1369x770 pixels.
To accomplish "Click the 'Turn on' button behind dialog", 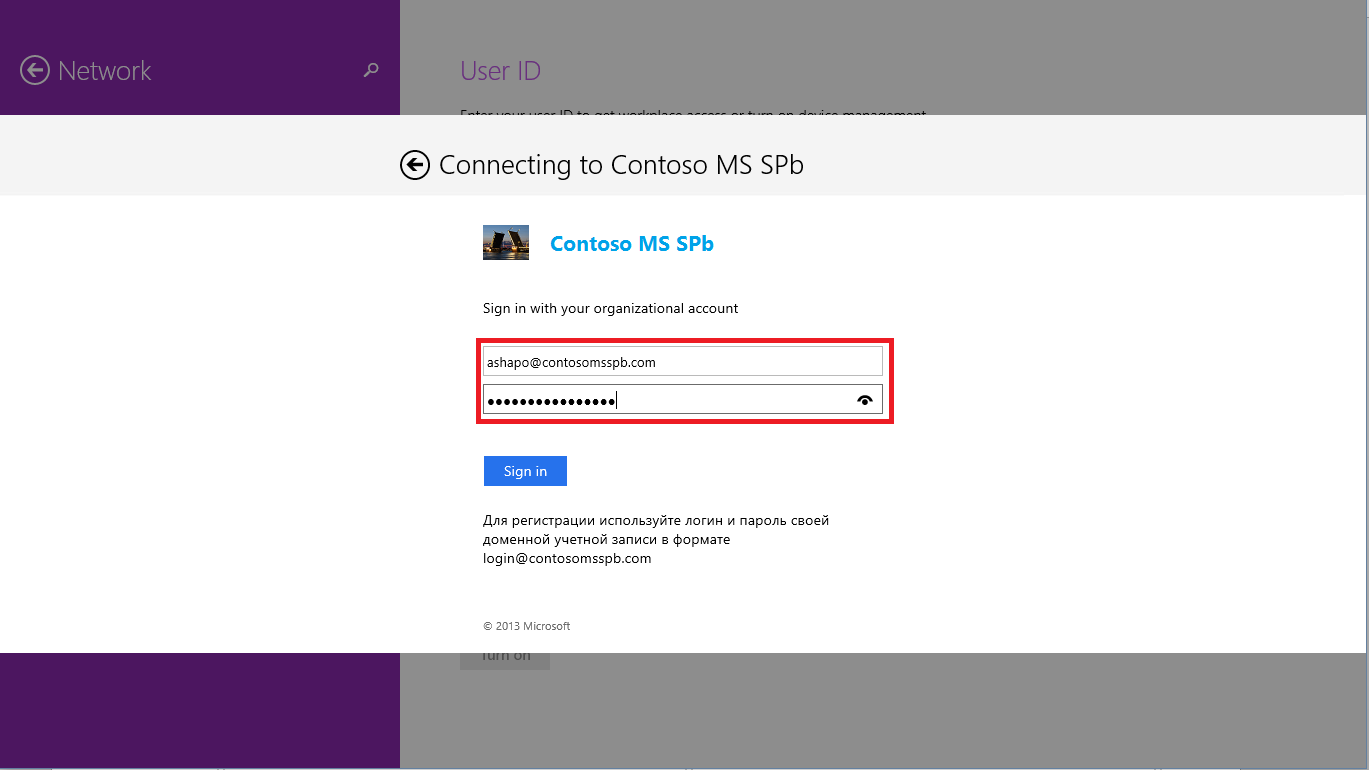I will pyautogui.click(x=505, y=660).
